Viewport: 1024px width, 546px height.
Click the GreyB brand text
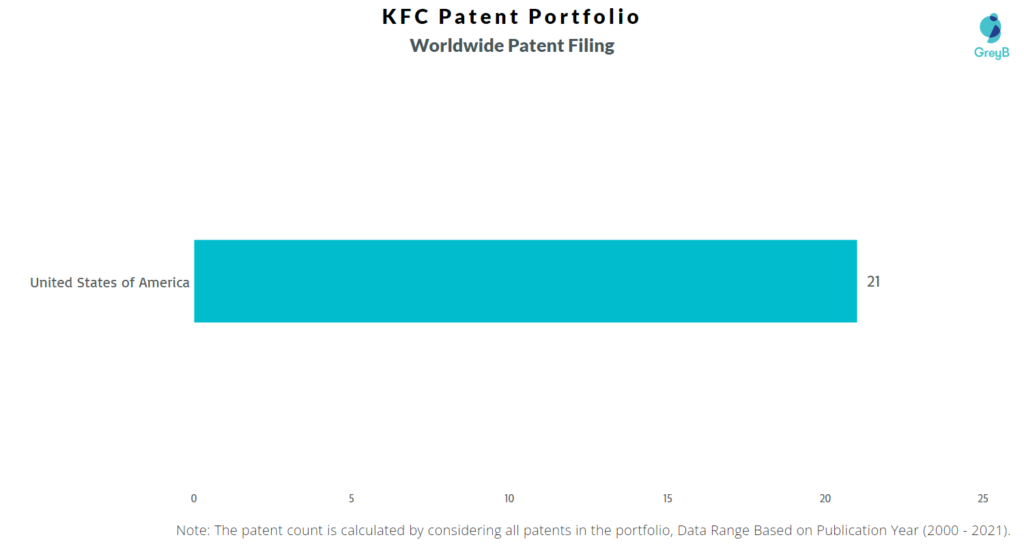tap(991, 53)
